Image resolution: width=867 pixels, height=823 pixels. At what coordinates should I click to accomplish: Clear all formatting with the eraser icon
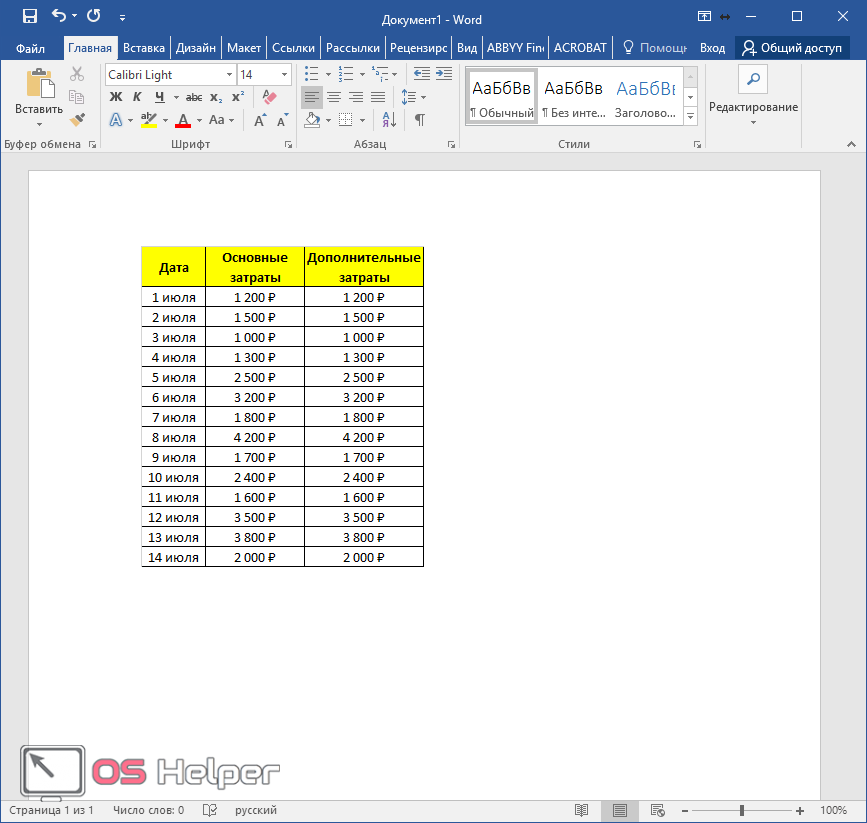[x=268, y=97]
